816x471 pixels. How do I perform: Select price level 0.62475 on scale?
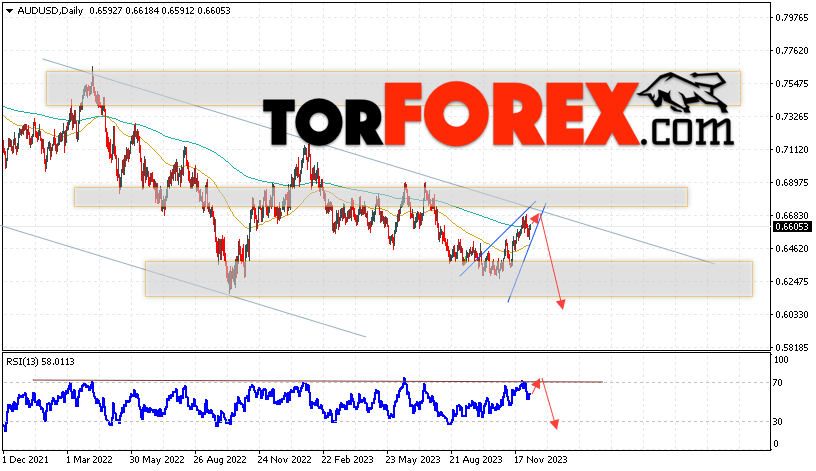click(792, 282)
